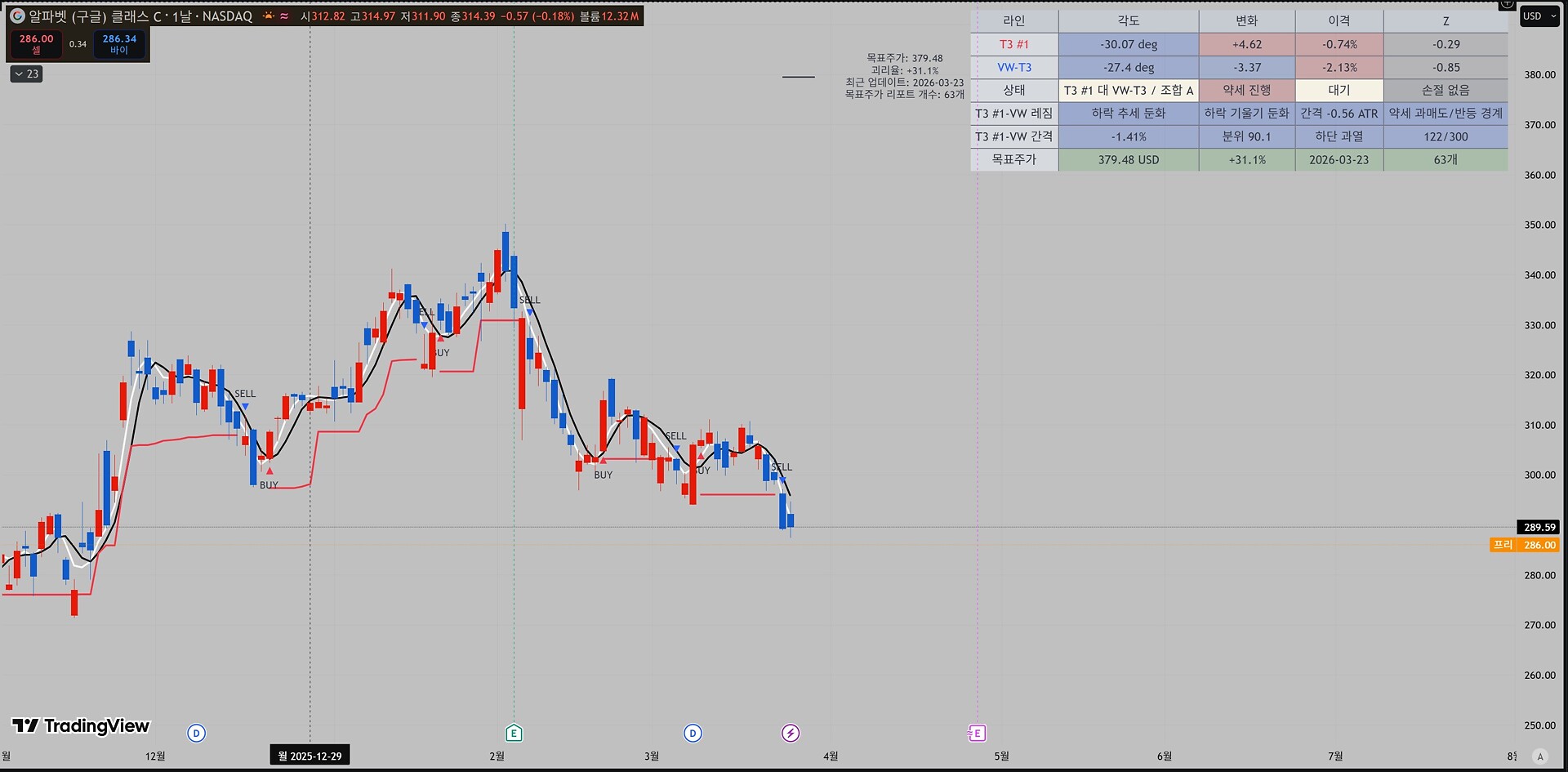Viewport: 1568px width, 772px height.
Task: Click the 379.48 USD target price cell
Action: point(1129,159)
